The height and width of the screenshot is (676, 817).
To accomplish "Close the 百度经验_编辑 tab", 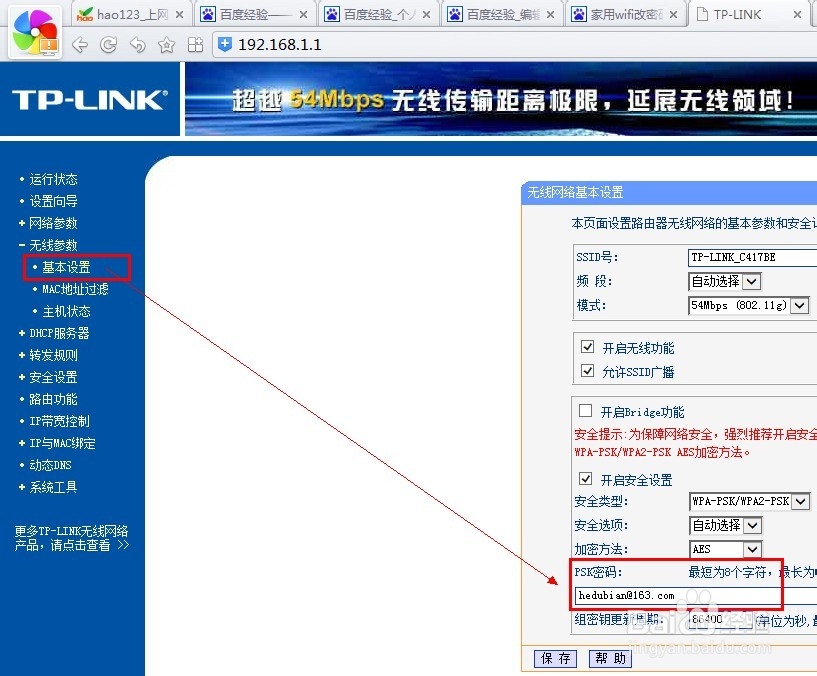I will 550,15.
